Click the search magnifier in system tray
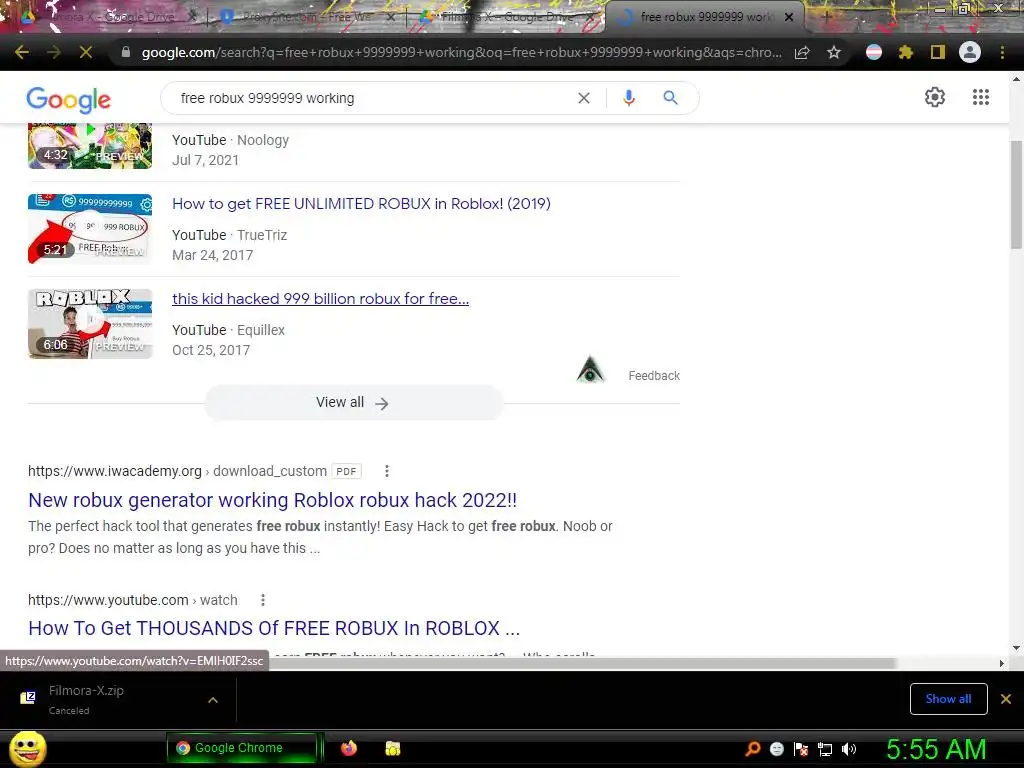1024x768 pixels. pyautogui.click(x=752, y=748)
